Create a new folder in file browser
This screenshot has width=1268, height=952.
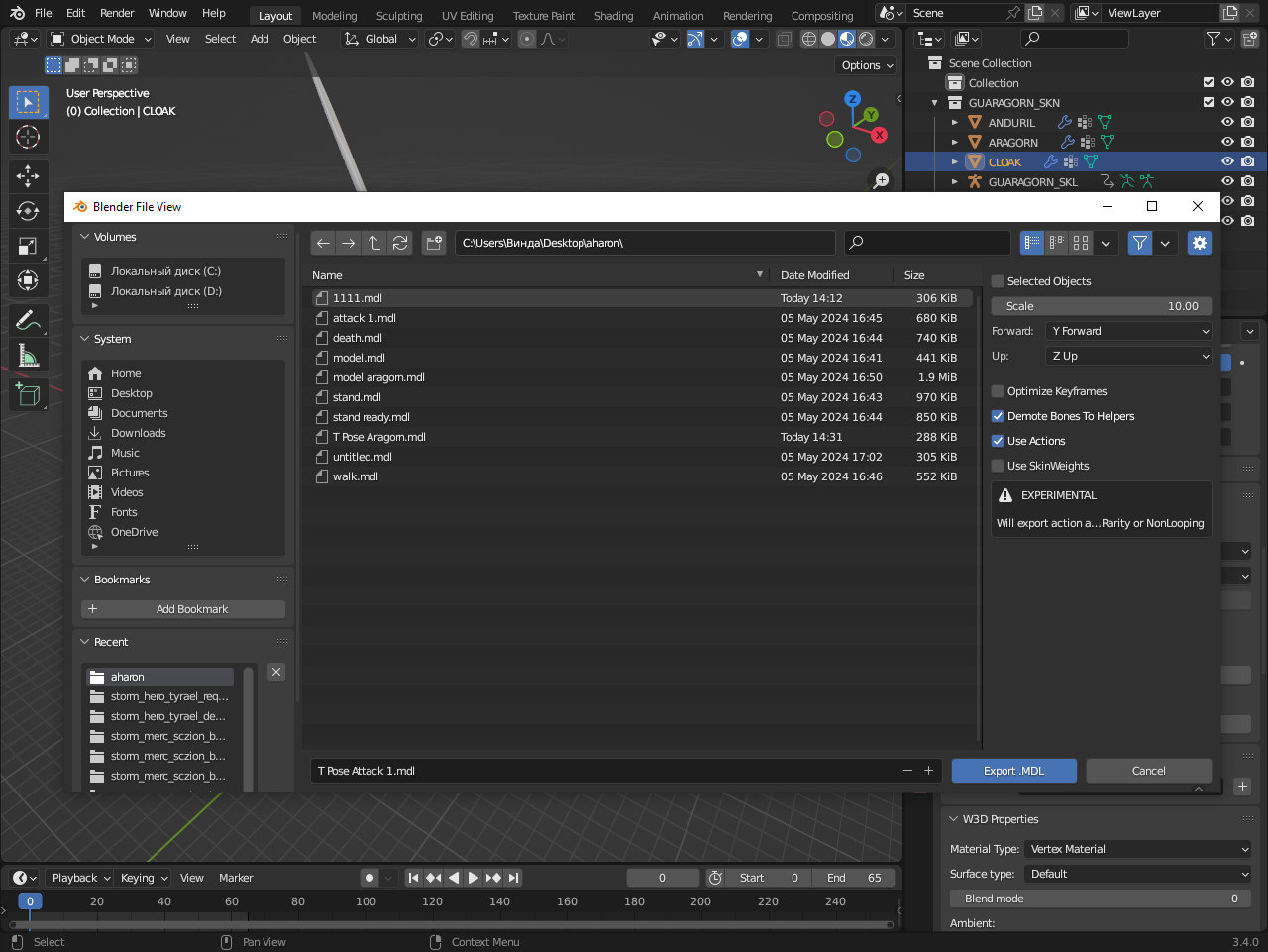(434, 243)
